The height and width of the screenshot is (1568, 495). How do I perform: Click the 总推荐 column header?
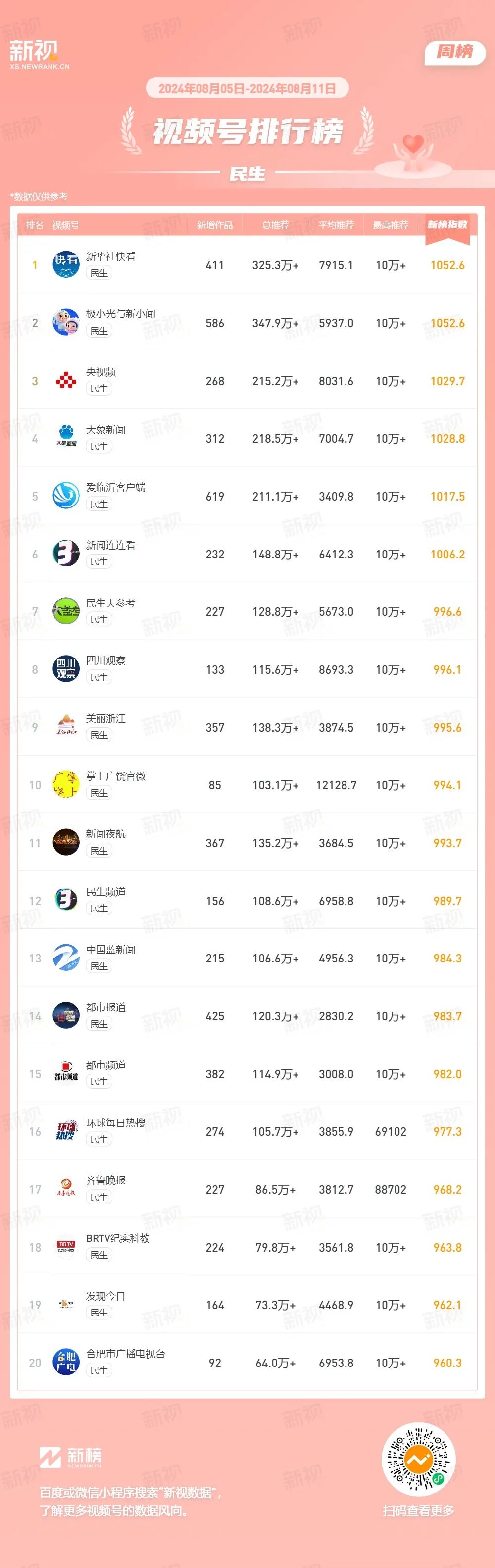(275, 225)
